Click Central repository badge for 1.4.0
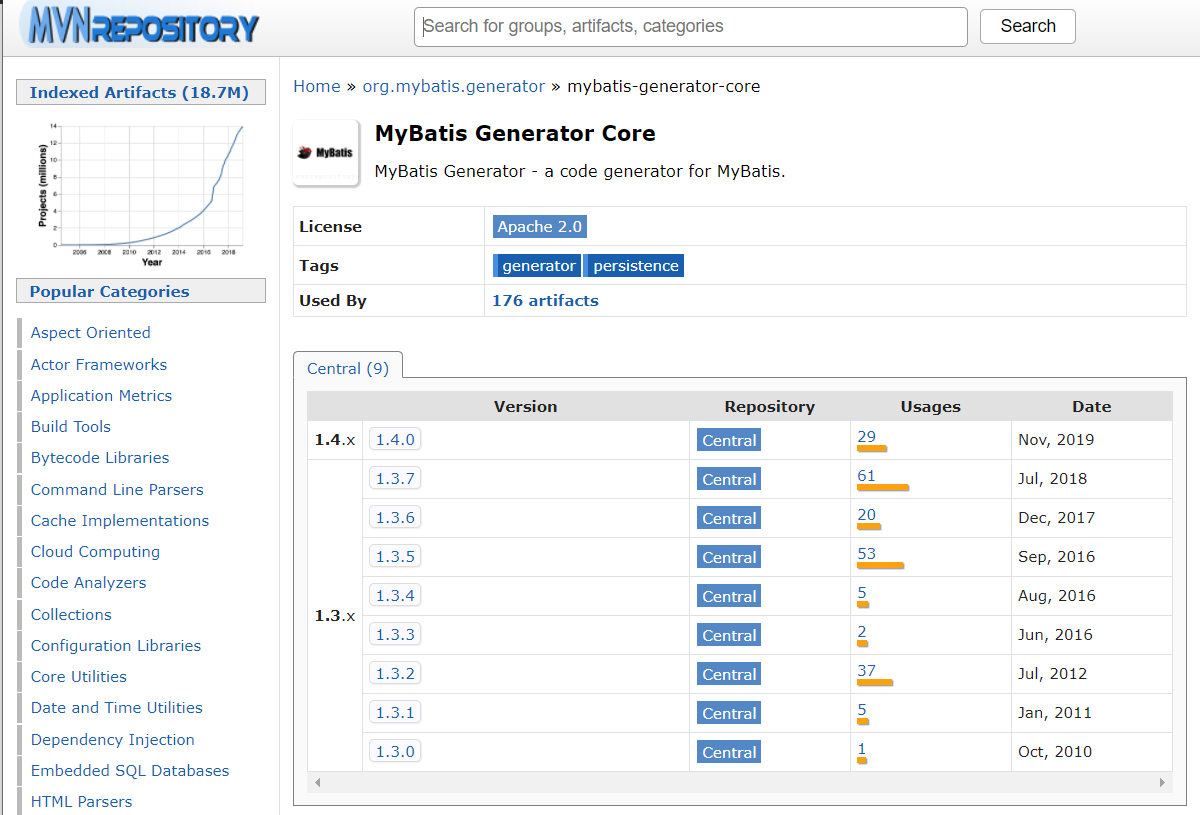The height and width of the screenshot is (815, 1200). coord(729,440)
